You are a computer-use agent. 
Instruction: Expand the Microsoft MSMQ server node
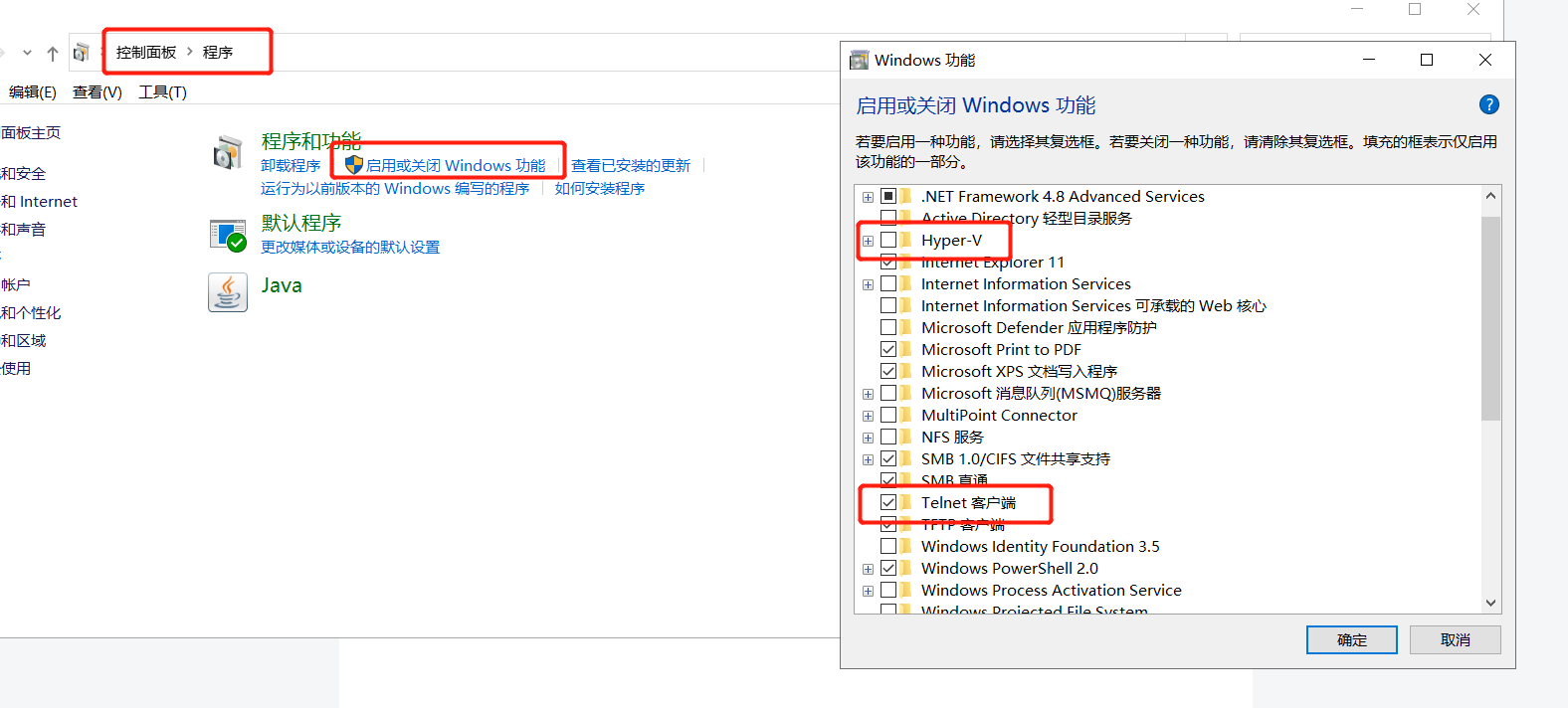(x=868, y=394)
